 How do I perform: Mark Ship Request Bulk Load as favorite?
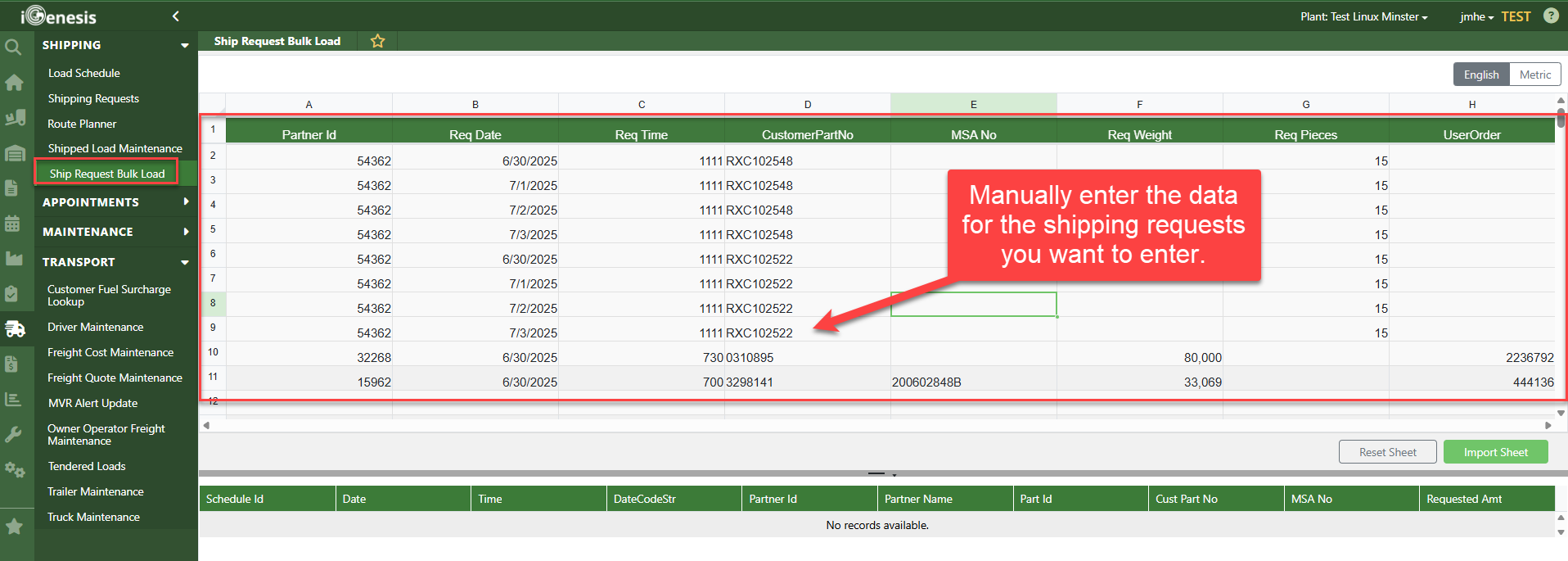point(377,41)
